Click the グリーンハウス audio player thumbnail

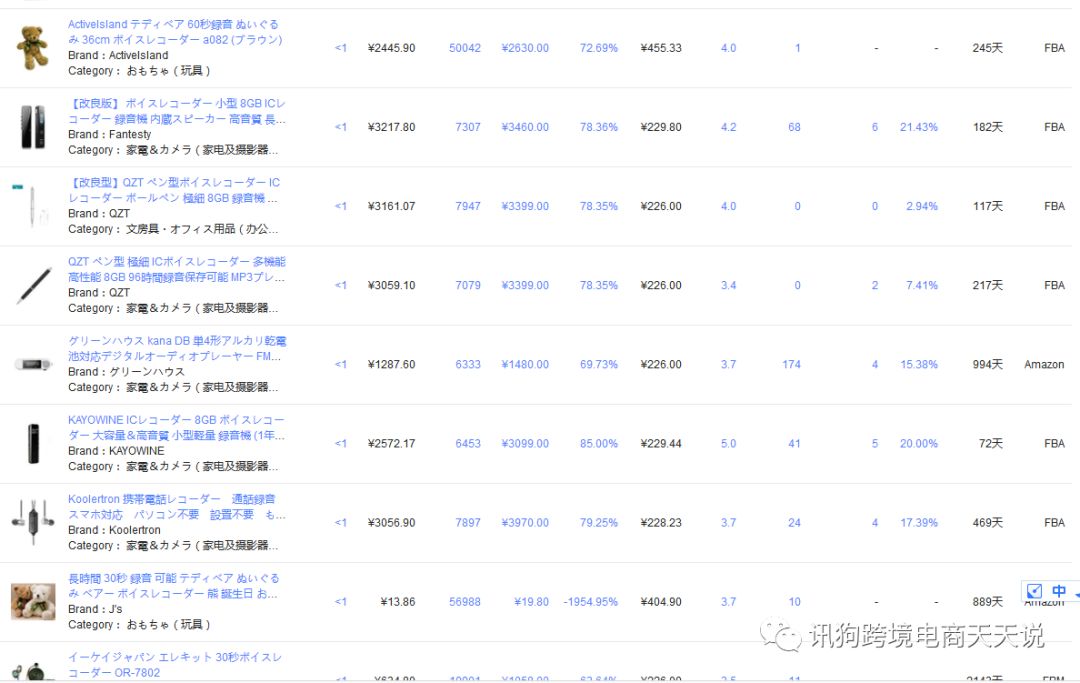tap(33, 364)
